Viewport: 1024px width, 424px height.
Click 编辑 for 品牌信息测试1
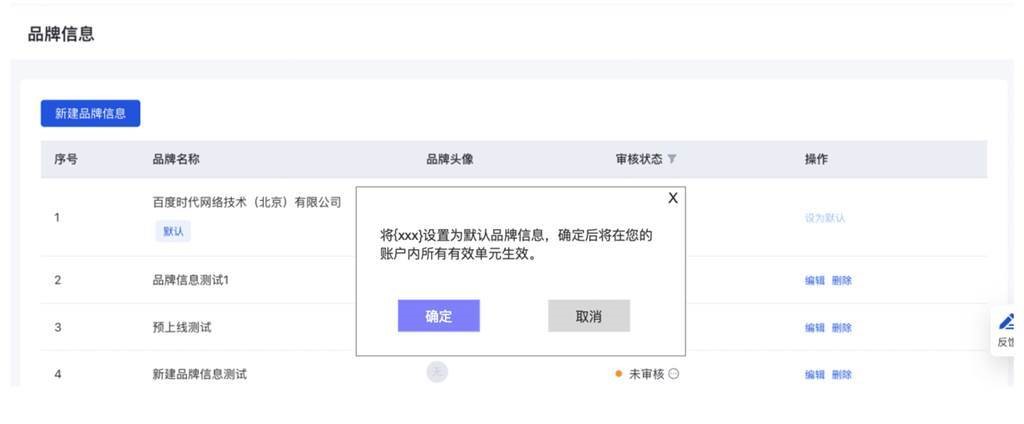[x=815, y=281]
